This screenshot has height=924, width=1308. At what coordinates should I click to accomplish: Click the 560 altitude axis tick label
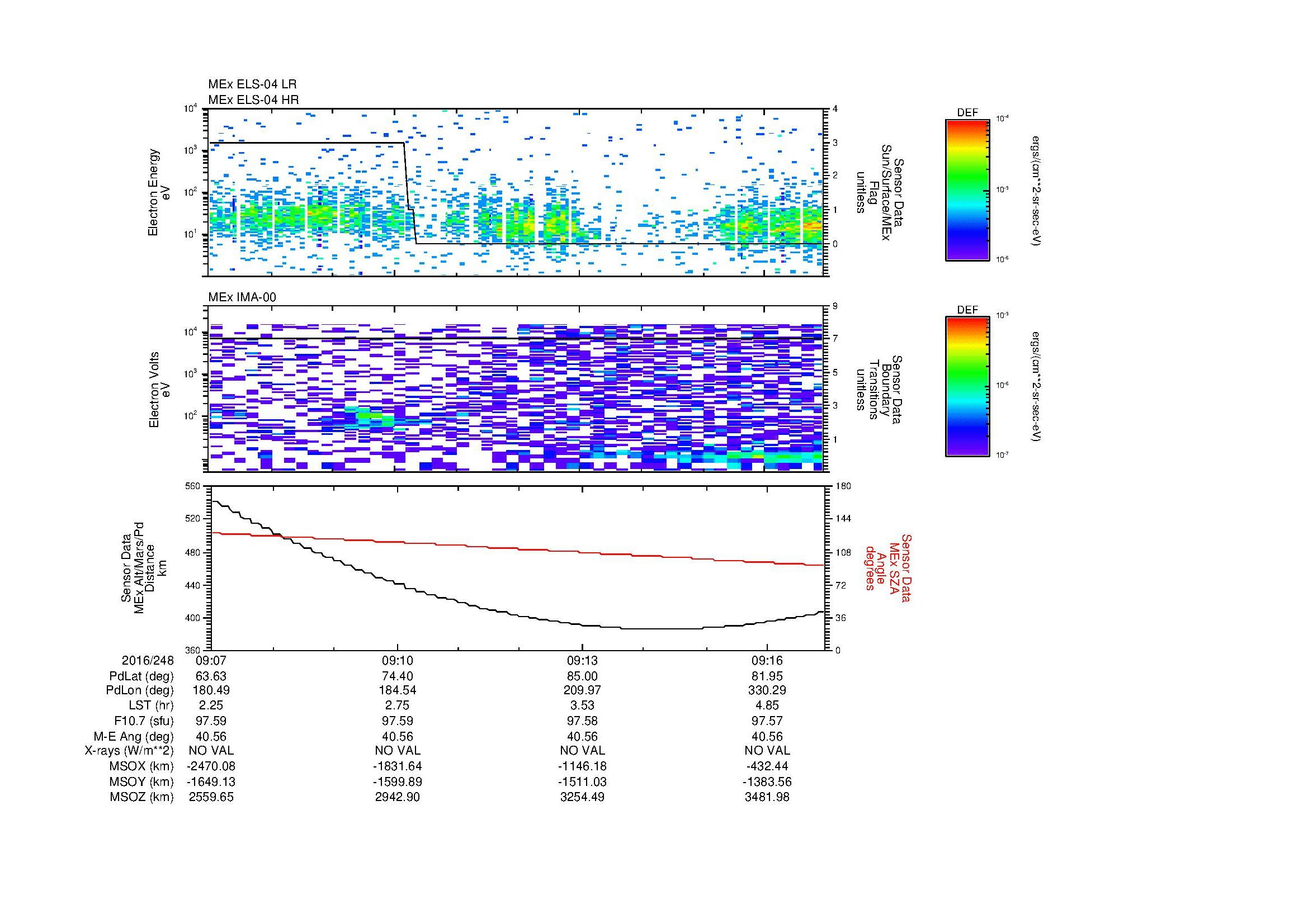pos(193,486)
